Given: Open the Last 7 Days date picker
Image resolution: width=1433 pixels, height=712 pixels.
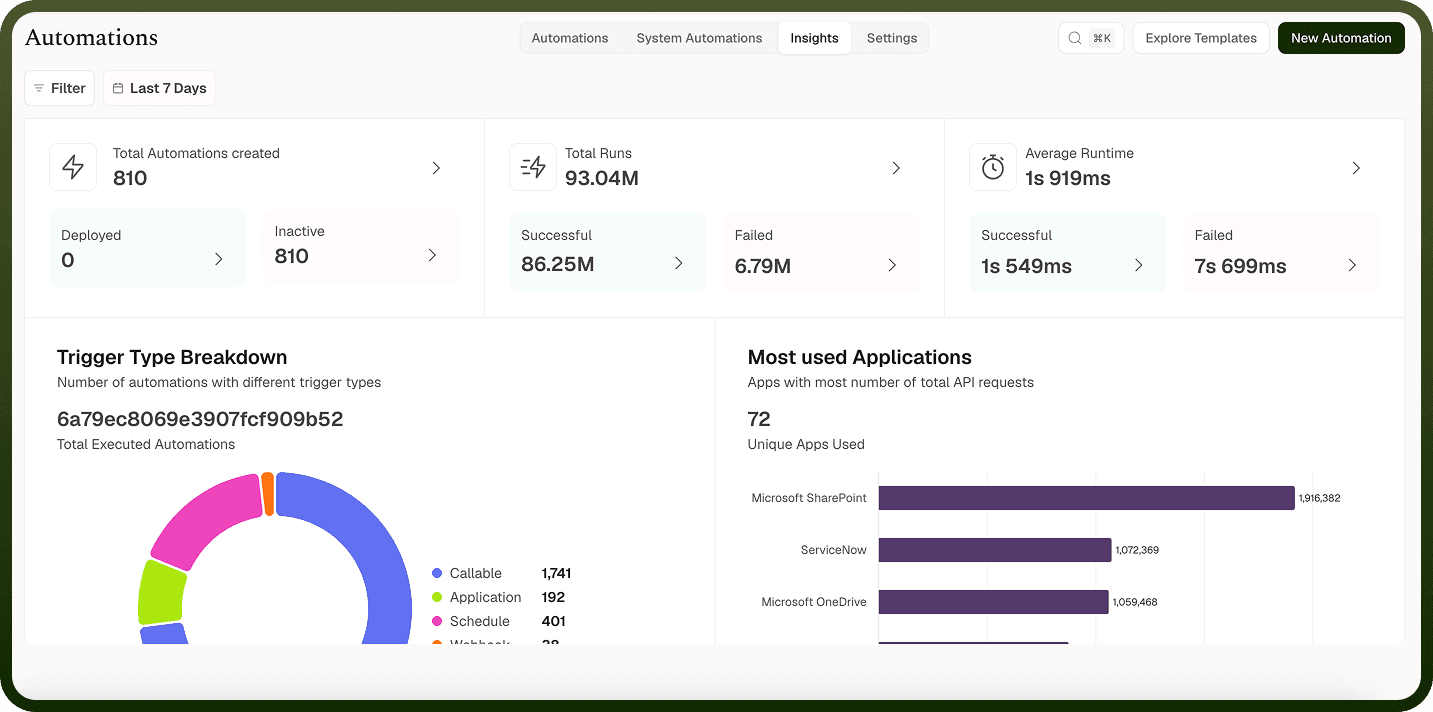Looking at the screenshot, I should point(159,88).
